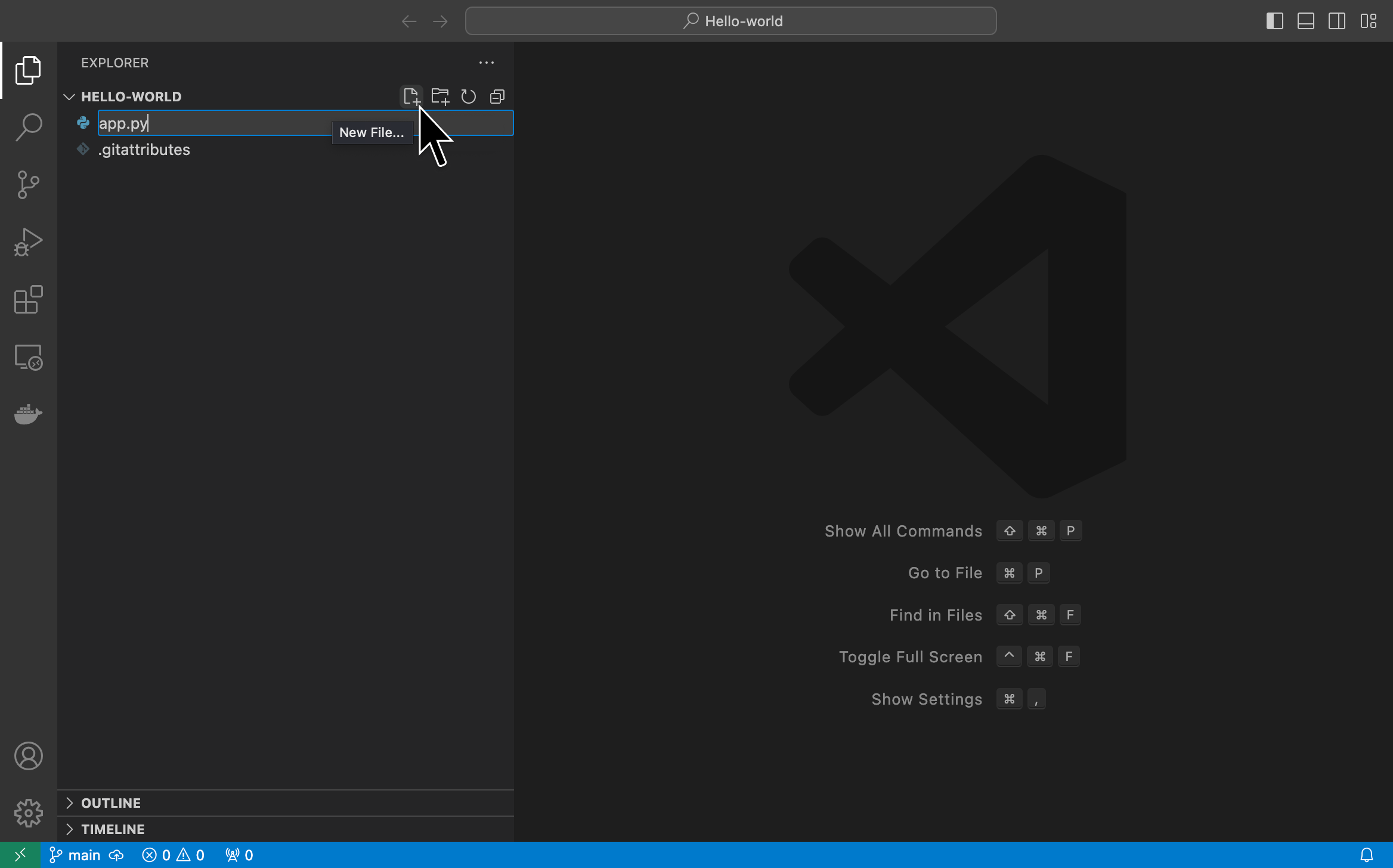Open the Remote Explorer view
The height and width of the screenshot is (868, 1393).
27,357
